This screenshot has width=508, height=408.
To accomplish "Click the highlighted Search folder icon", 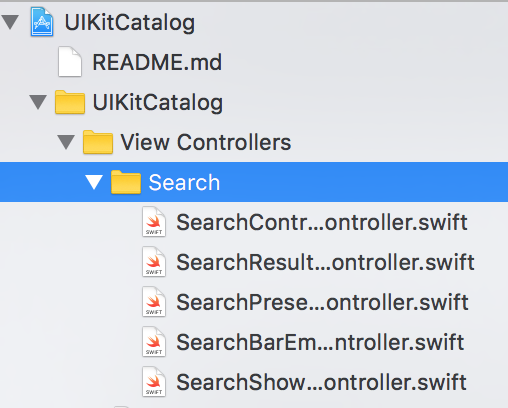I will [126, 182].
